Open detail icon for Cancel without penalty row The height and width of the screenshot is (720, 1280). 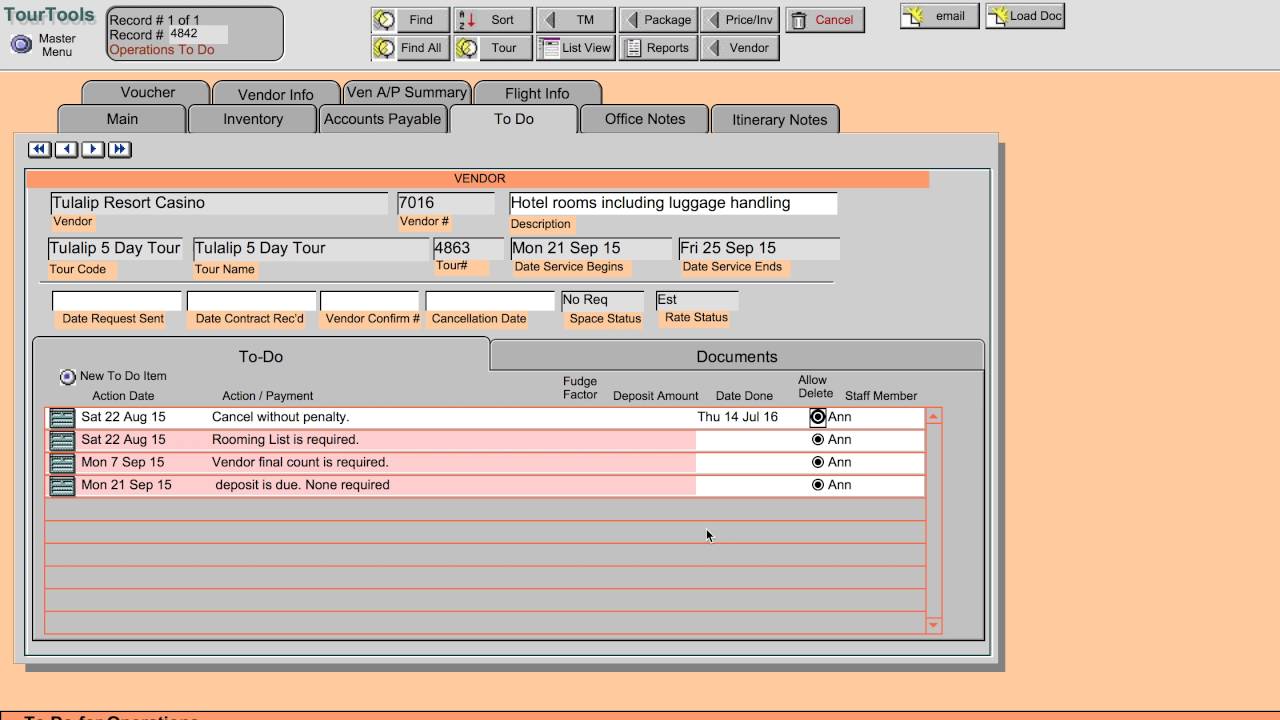62,418
